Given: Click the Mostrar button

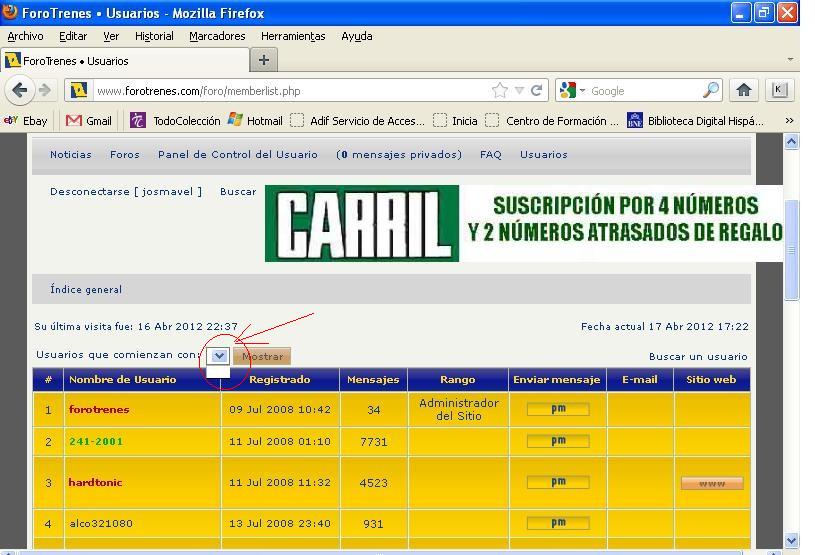Looking at the screenshot, I should 262,356.
